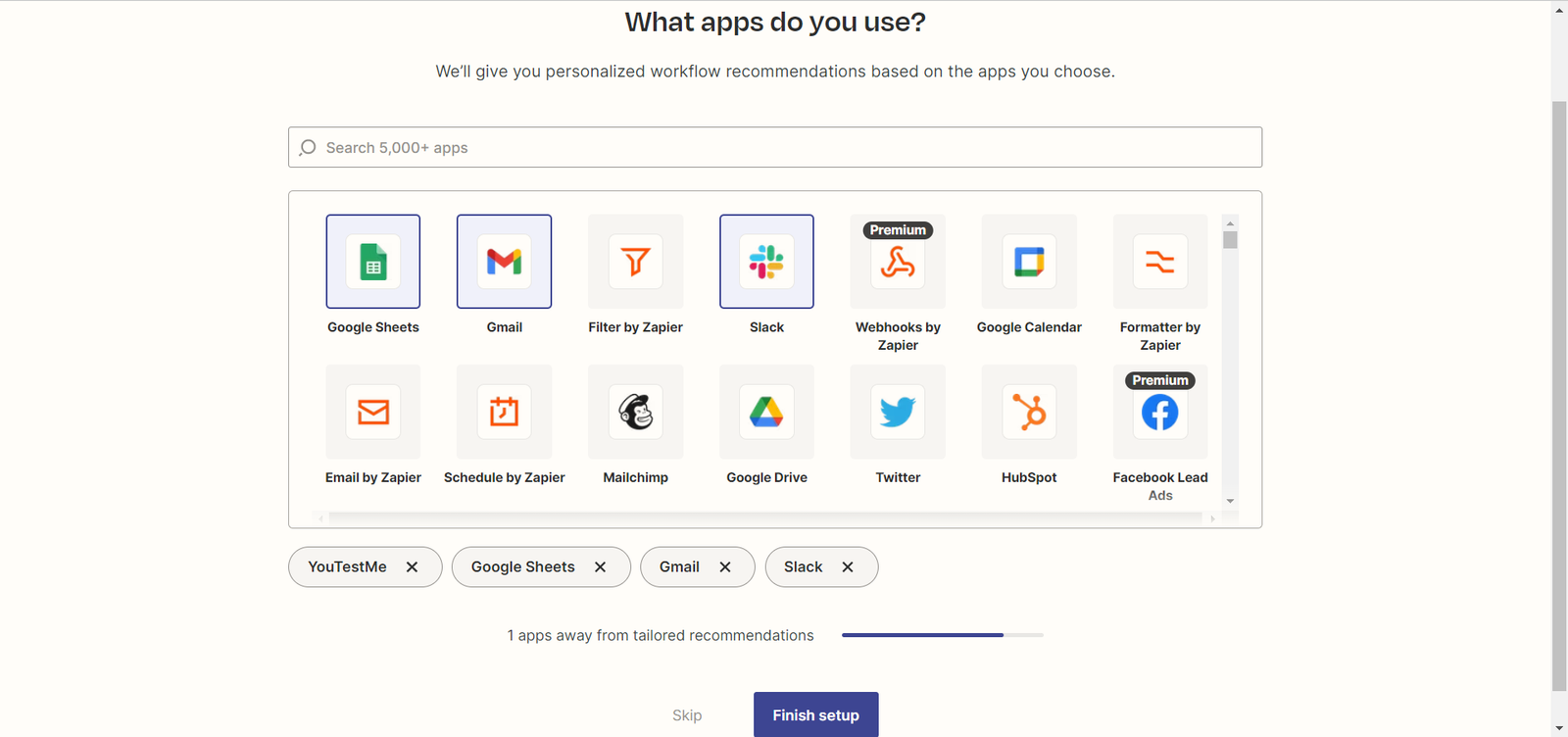Select the Mailchimp app icon
The height and width of the screenshot is (737, 1568).
(635, 412)
